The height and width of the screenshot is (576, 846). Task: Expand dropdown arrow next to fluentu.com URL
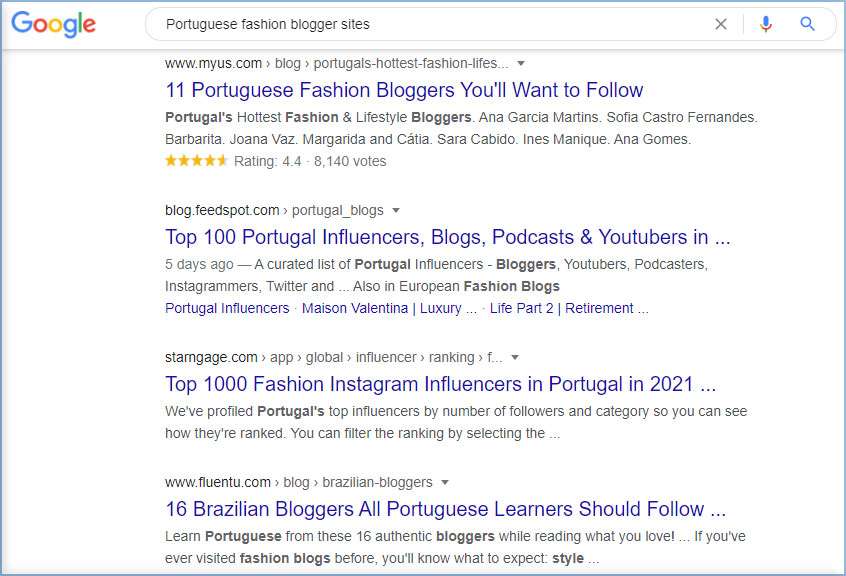(445, 483)
